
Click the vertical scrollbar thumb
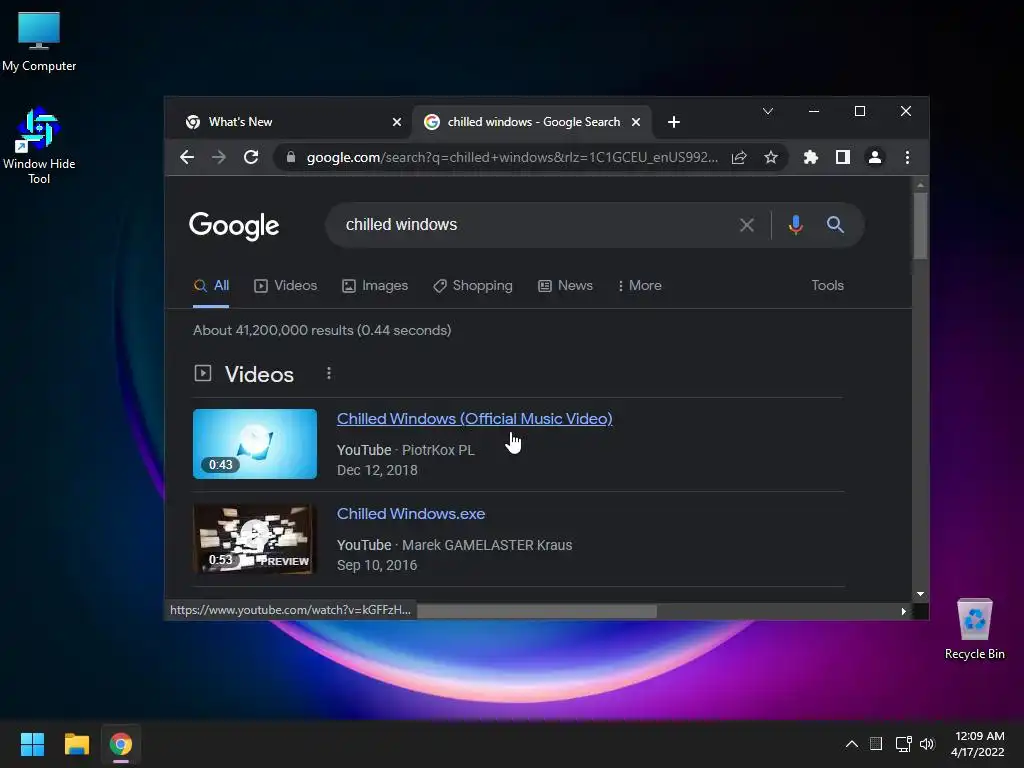[920, 225]
